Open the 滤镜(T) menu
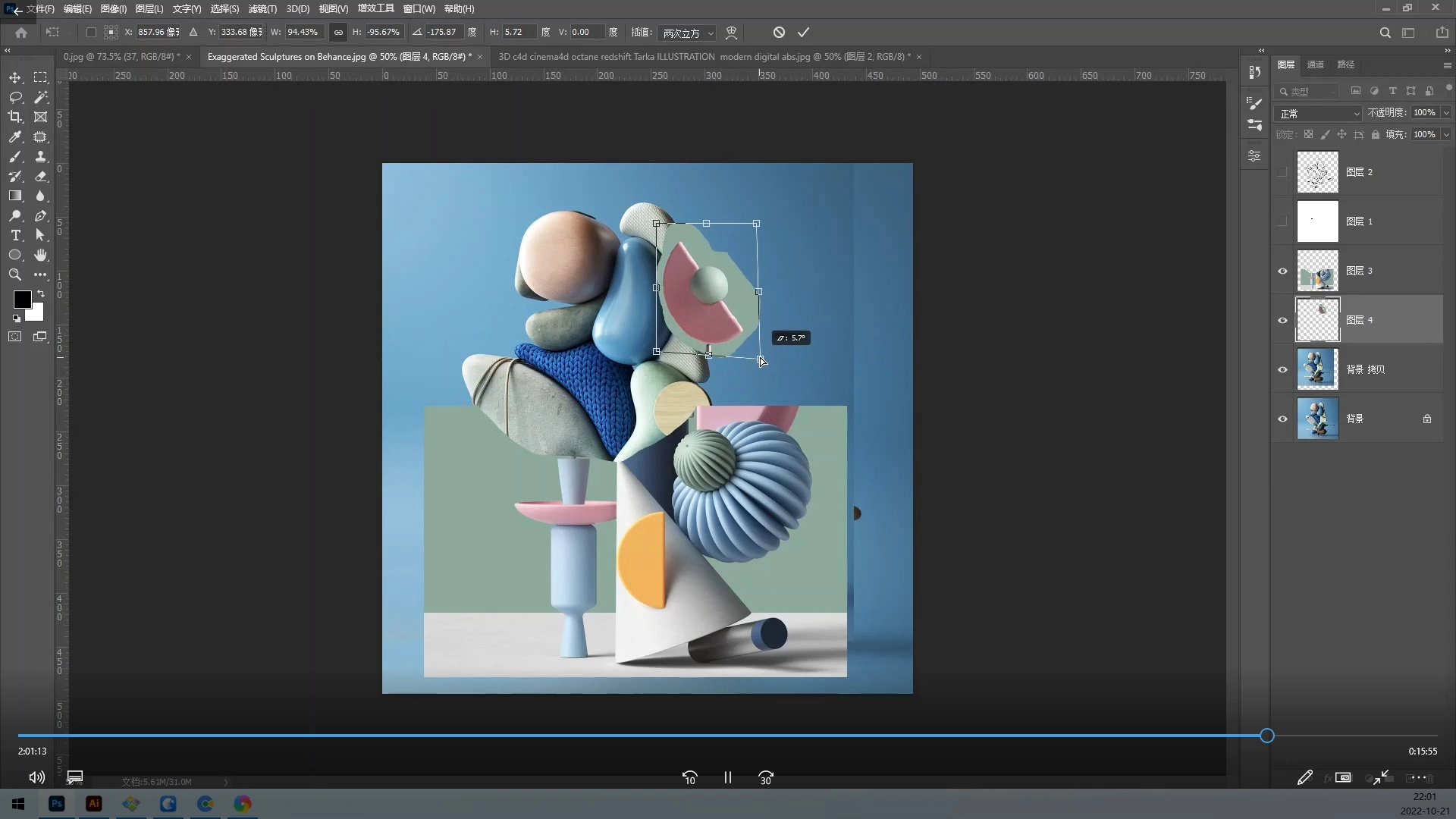This screenshot has height=819, width=1456. (x=262, y=9)
